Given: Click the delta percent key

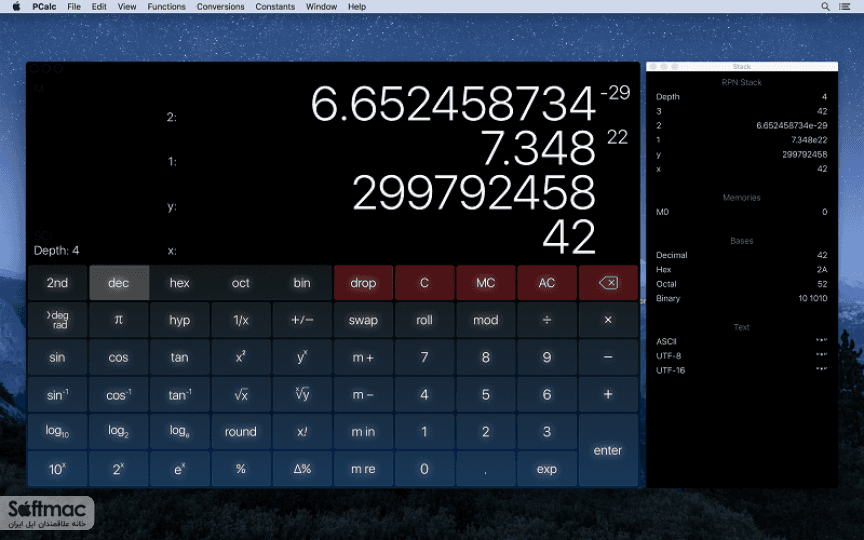Looking at the screenshot, I should [x=302, y=469].
